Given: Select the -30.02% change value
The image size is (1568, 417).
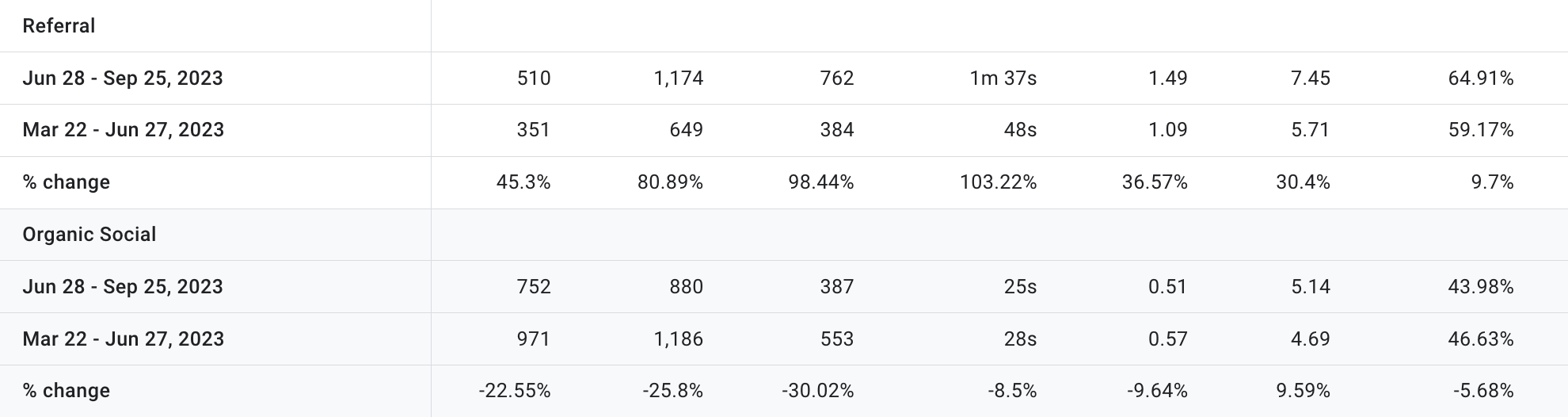Looking at the screenshot, I should 818,391.
